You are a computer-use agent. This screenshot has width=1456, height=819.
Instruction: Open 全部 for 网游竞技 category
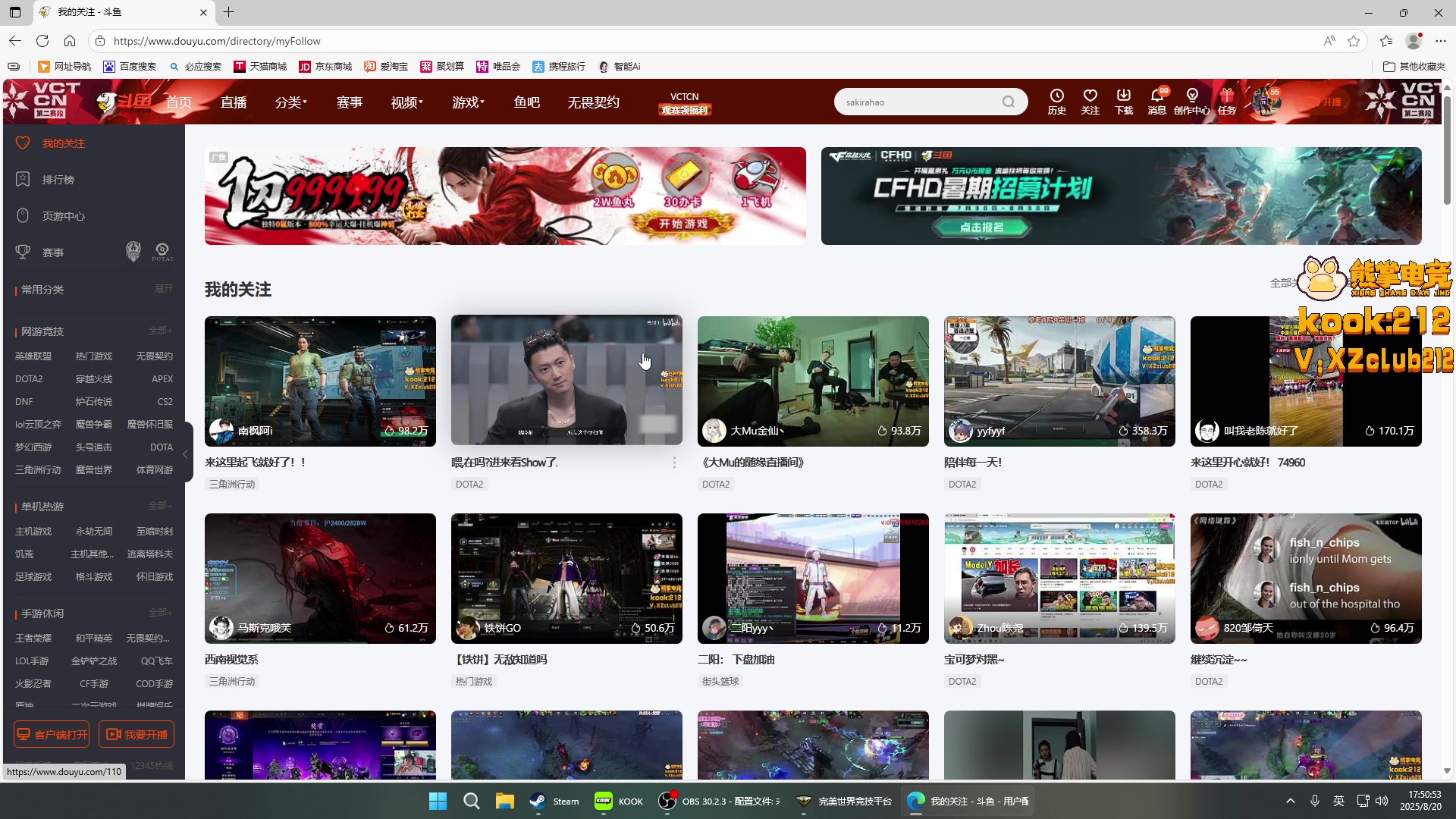pyautogui.click(x=160, y=331)
